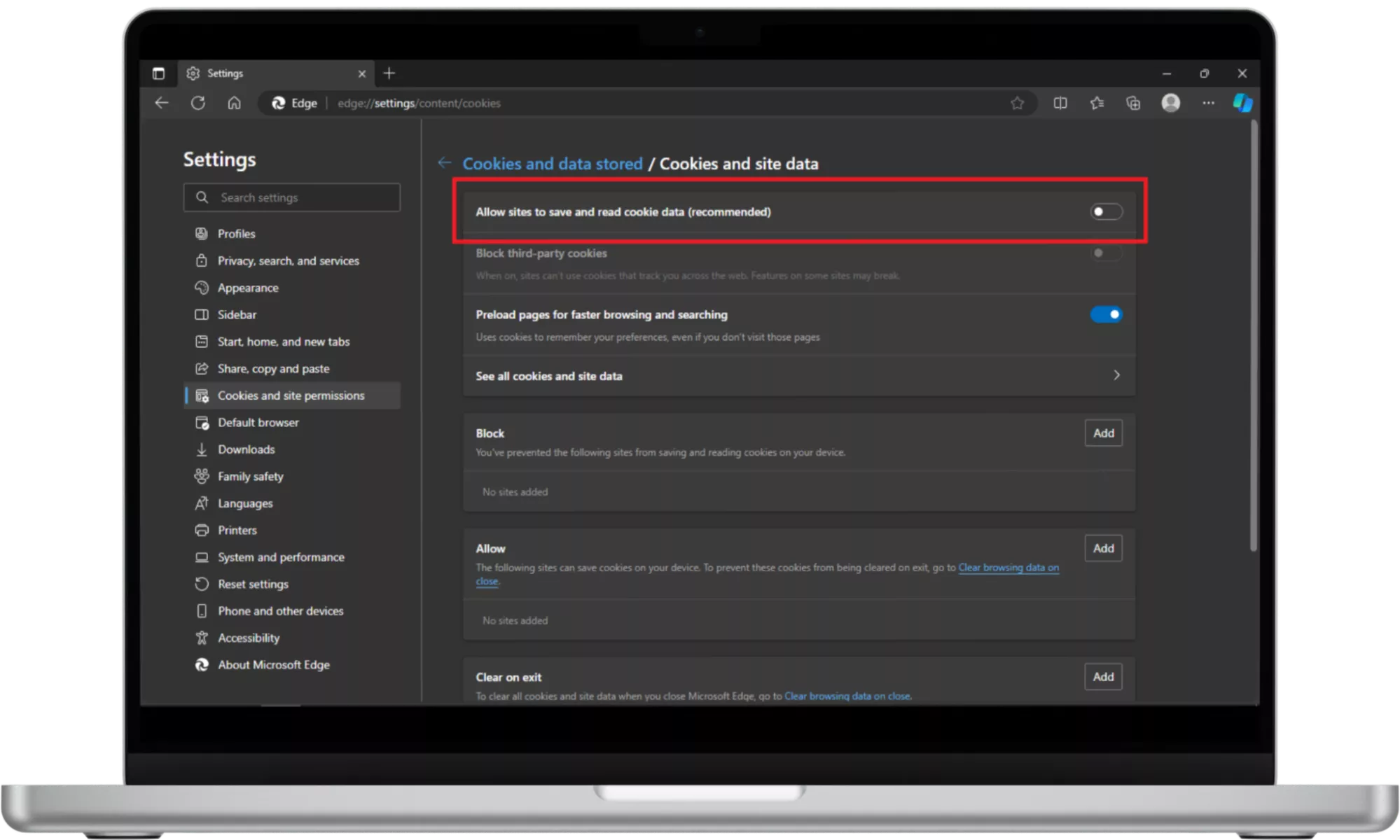Click the Copilot icon in toolbar
Screen dimensions: 1400x840
[1242, 103]
